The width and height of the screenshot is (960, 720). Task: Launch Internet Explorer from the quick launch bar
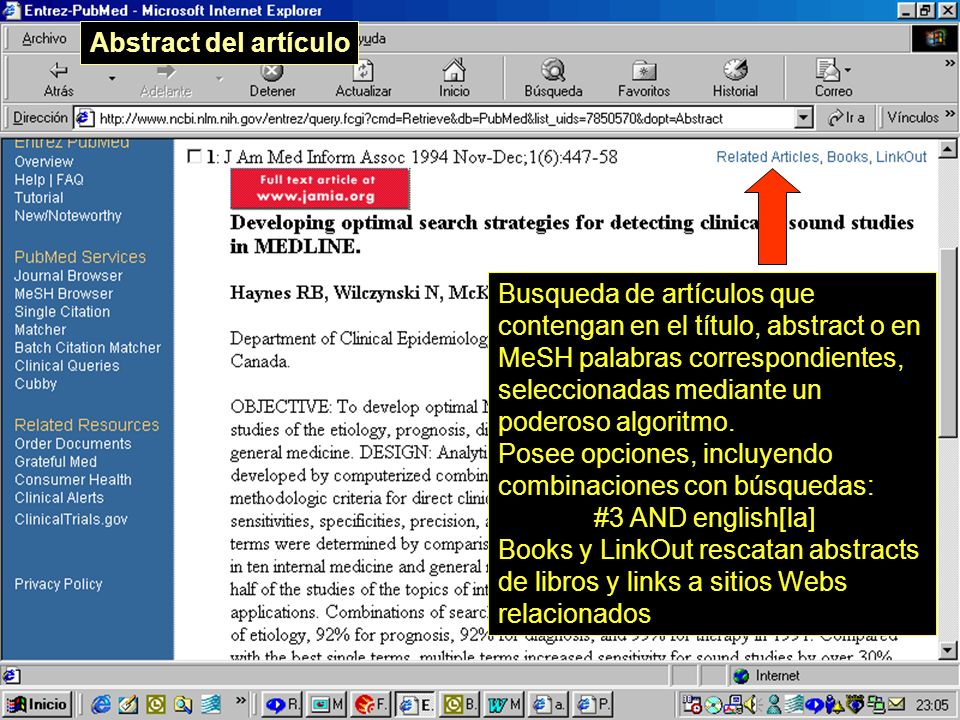coord(100,705)
